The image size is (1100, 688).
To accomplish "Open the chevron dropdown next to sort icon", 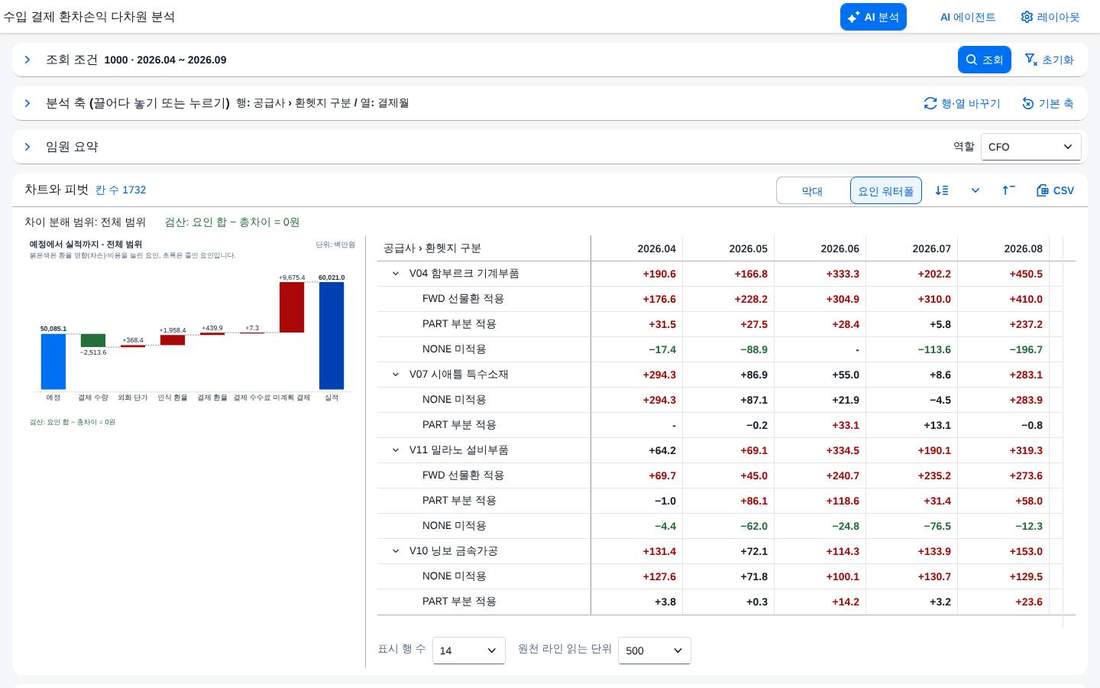I will click(975, 190).
